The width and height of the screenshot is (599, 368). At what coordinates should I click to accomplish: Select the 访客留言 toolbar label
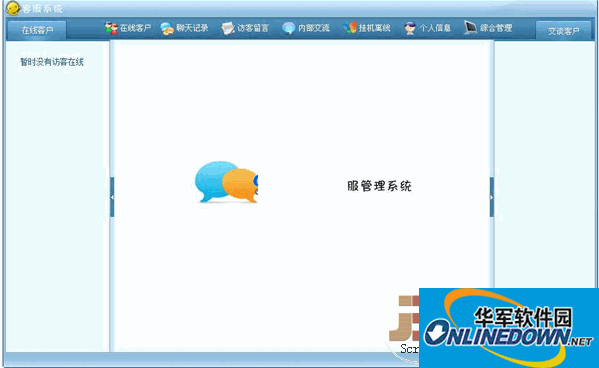coord(253,28)
